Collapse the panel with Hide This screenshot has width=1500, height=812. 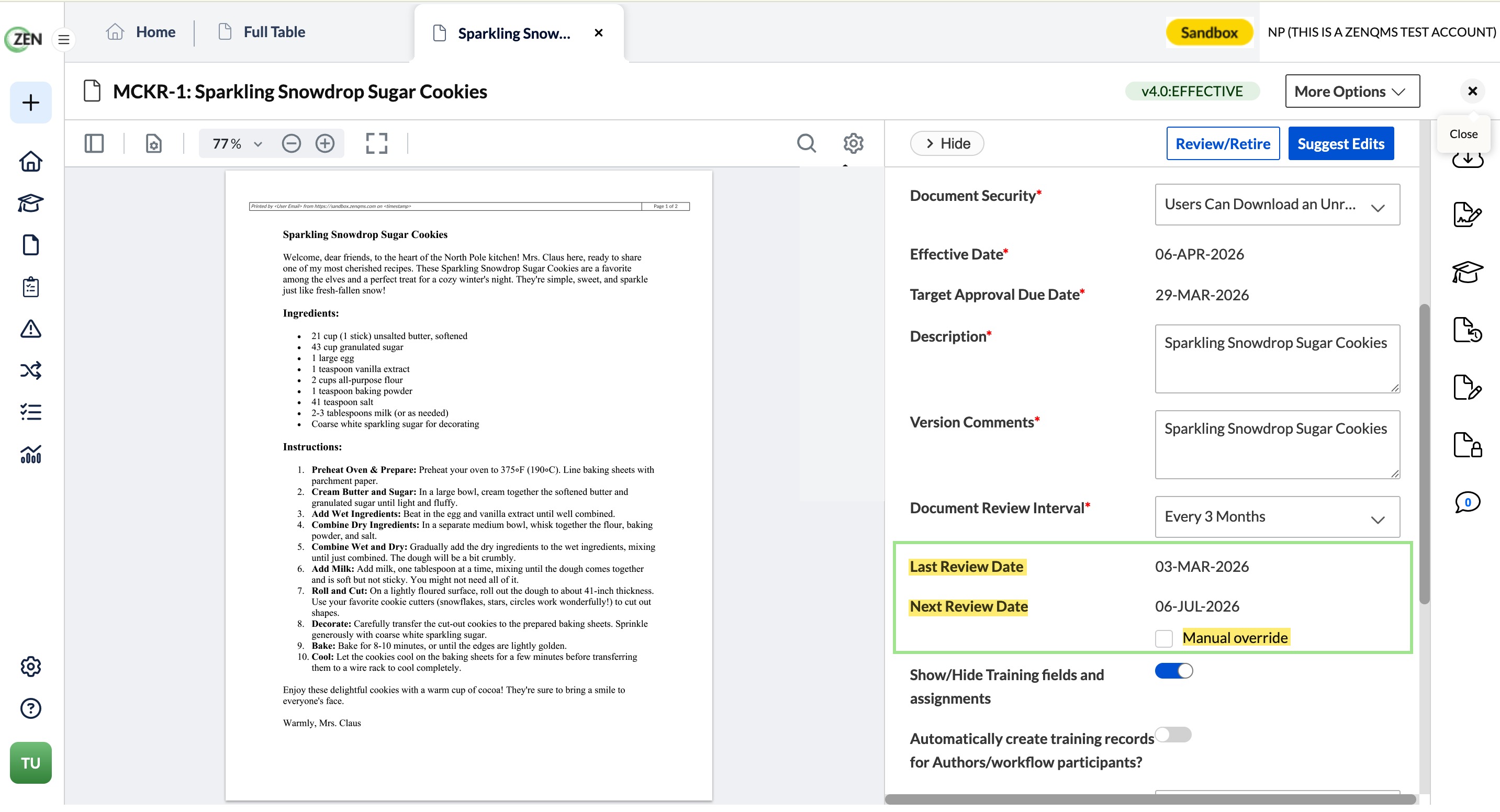point(947,143)
